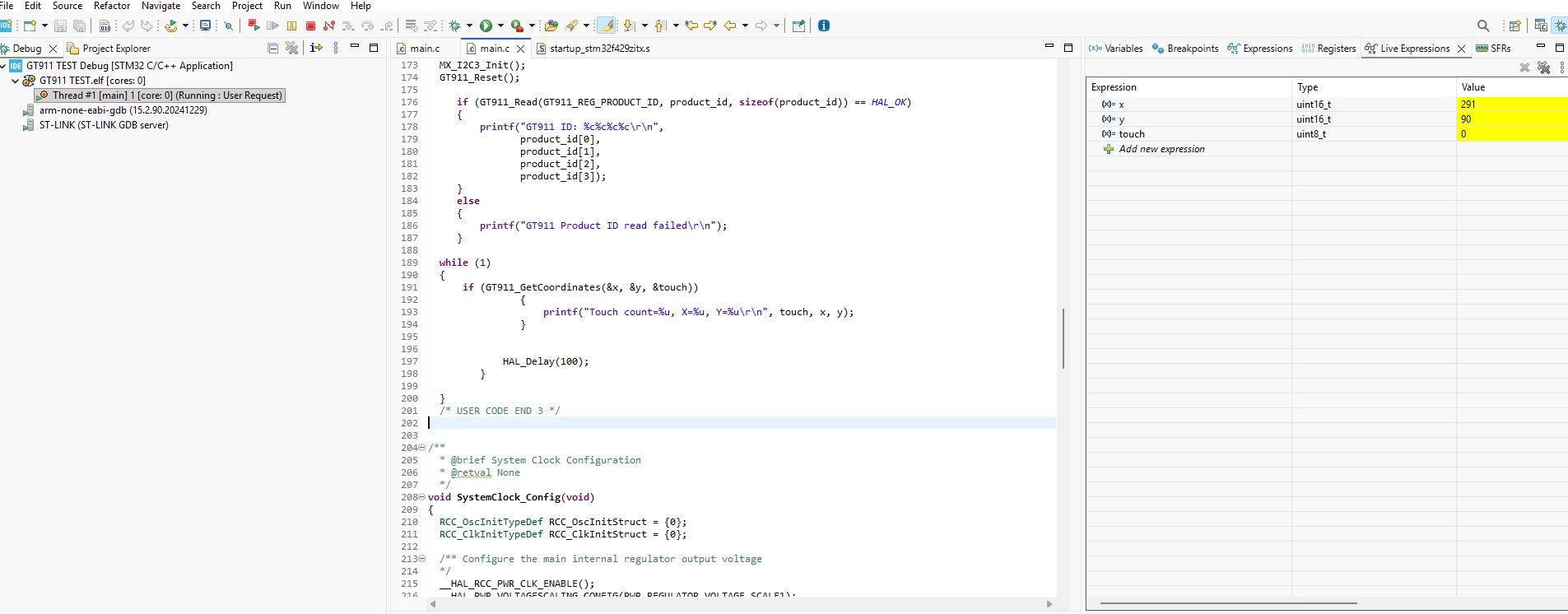The height and width of the screenshot is (614, 1568).
Task: Collapse the GT911 TEST.elf tree node
Action: (x=15, y=81)
